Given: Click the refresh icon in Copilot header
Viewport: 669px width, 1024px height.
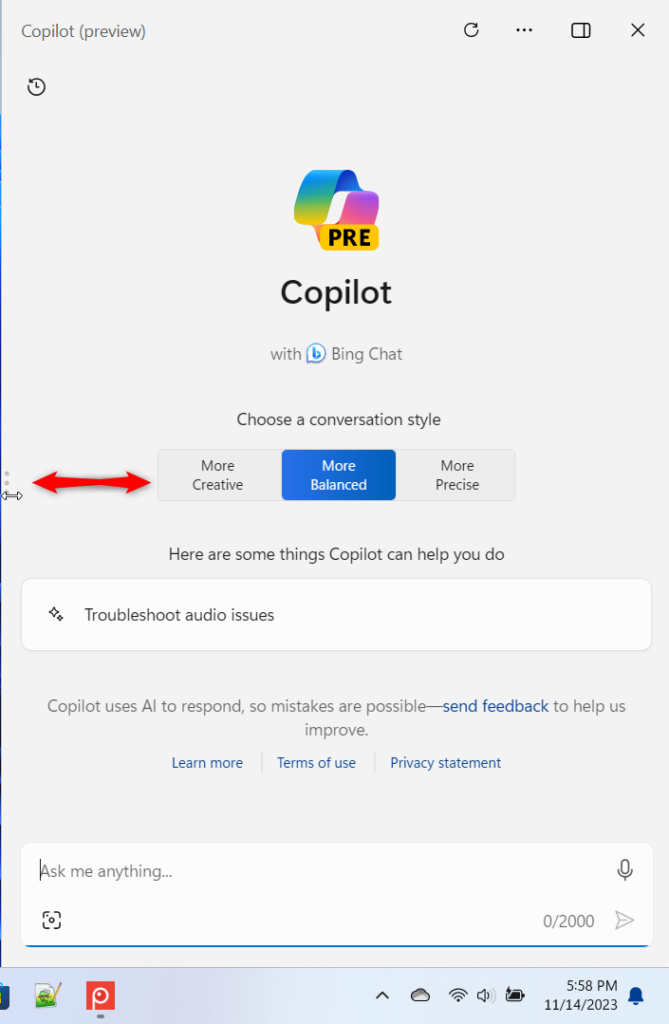Looking at the screenshot, I should tap(471, 30).
